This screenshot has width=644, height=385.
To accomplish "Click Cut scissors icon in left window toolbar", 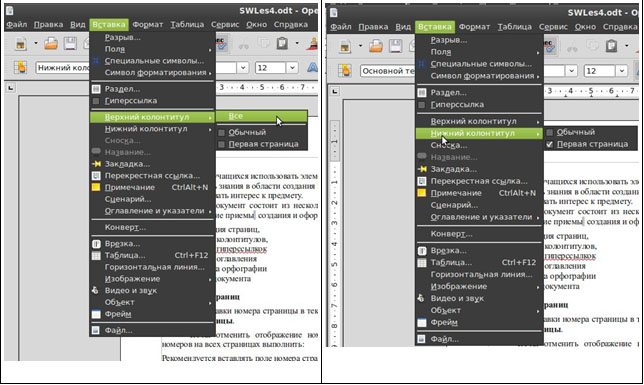I will click(244, 44).
